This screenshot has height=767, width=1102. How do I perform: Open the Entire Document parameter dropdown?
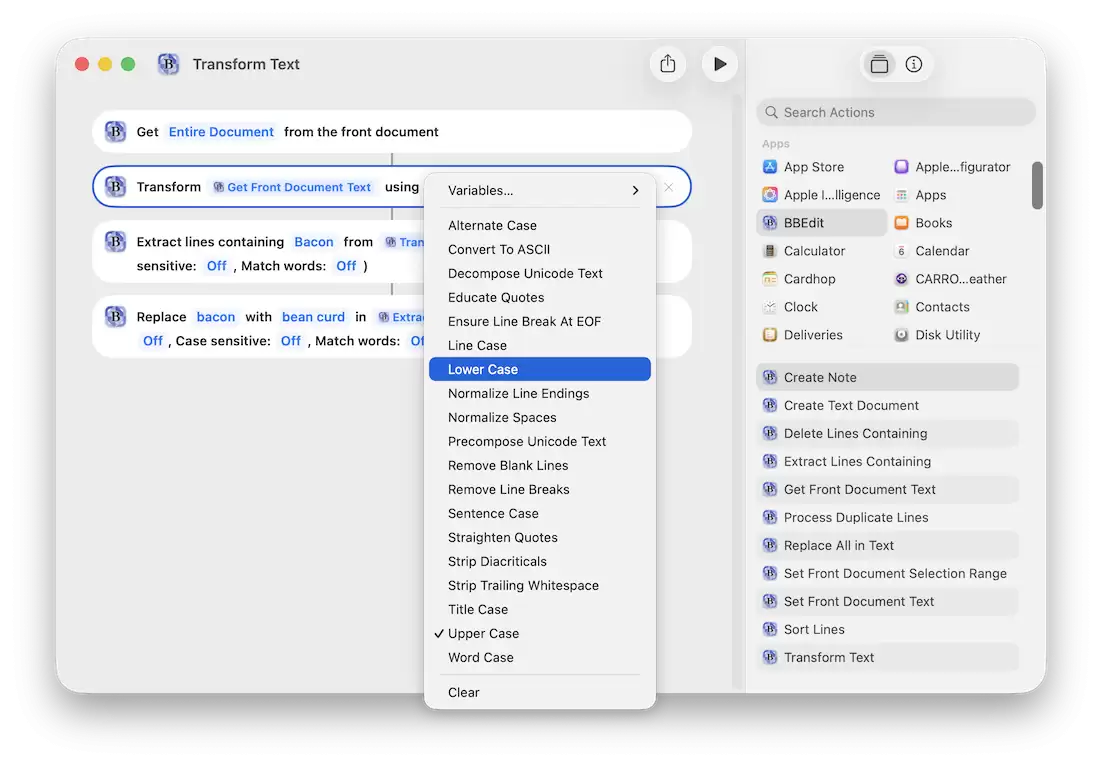(221, 131)
